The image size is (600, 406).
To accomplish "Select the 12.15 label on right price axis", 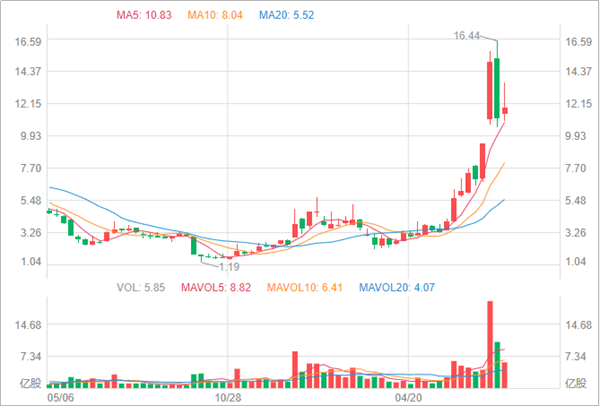I will point(579,104).
